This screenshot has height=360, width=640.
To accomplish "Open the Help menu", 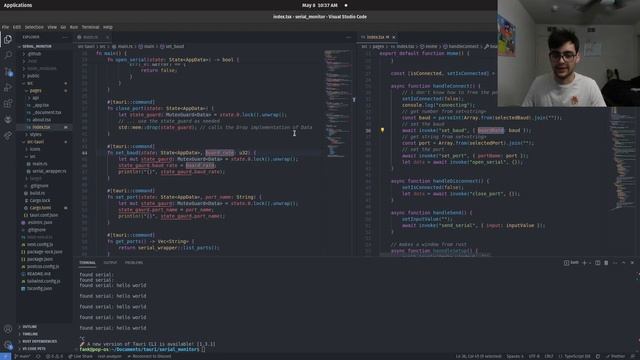I will point(107,27).
